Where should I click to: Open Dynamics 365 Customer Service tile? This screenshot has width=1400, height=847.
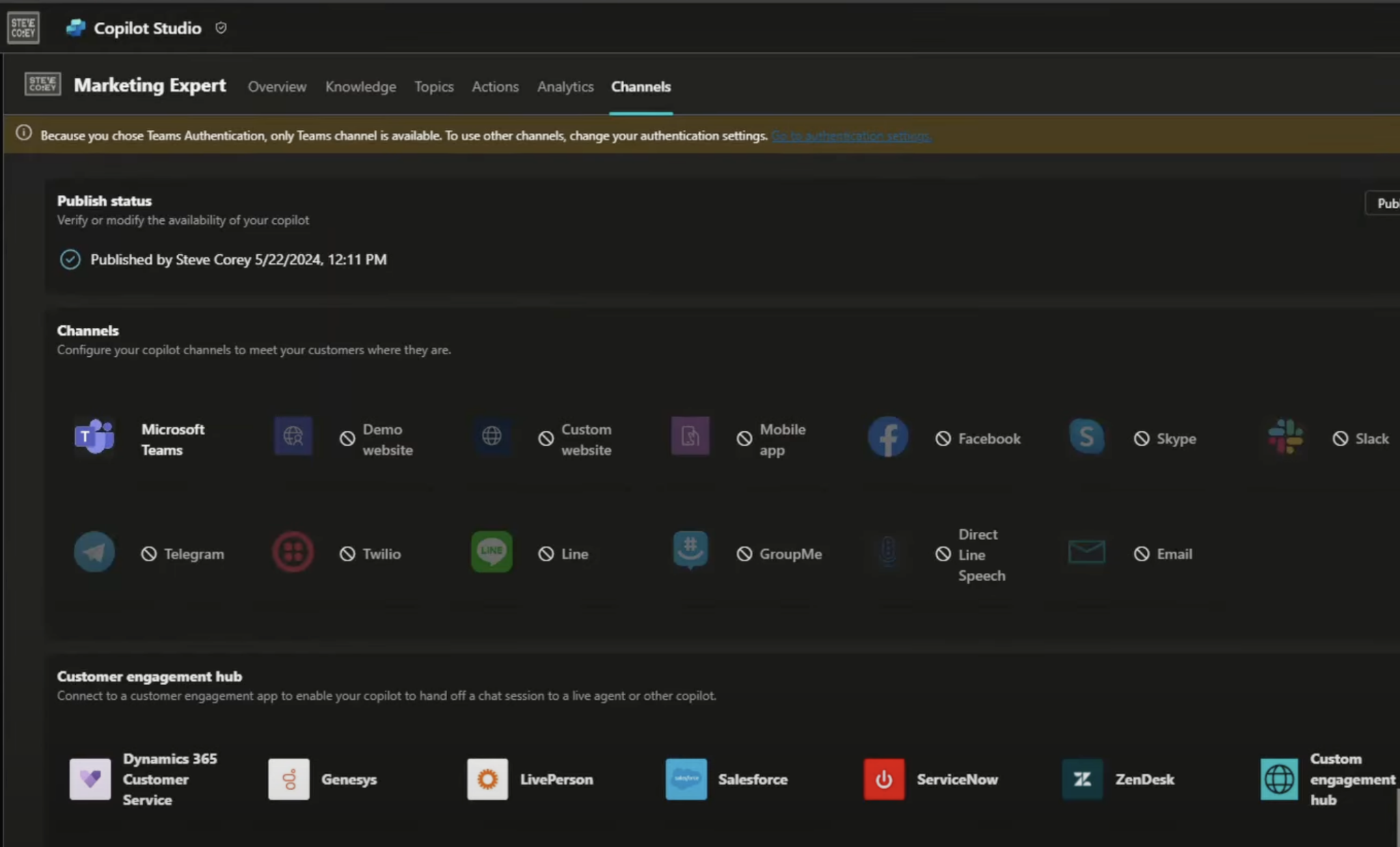tap(90, 779)
